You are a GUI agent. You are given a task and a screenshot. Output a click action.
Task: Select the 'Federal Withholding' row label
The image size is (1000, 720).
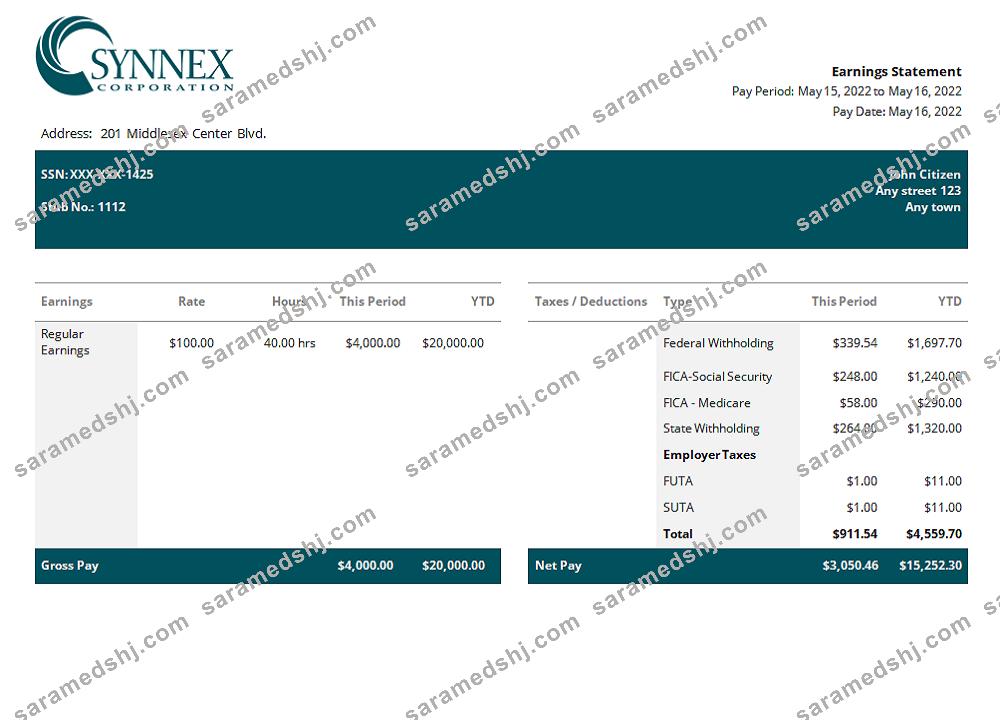point(718,342)
